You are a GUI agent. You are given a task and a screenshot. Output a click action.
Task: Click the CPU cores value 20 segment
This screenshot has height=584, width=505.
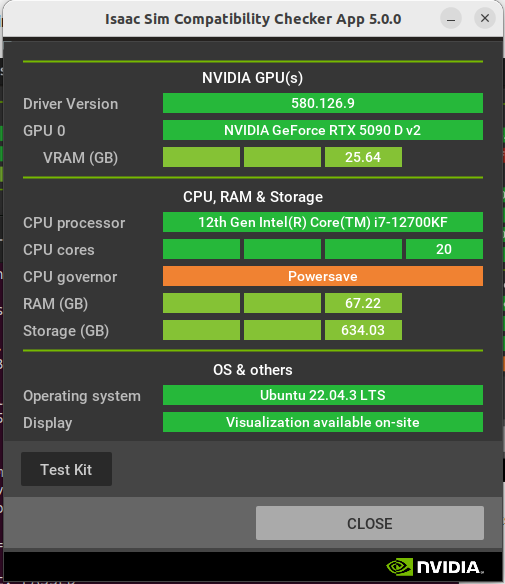[x=444, y=249]
